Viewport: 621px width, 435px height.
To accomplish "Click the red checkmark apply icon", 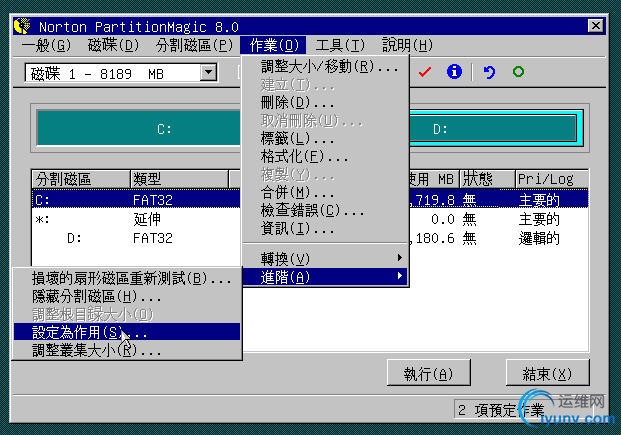I will point(425,72).
